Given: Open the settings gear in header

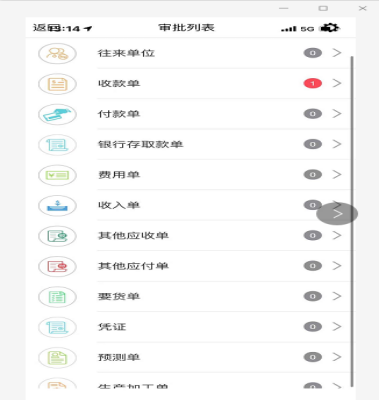Looking at the screenshot, I should point(330,28).
